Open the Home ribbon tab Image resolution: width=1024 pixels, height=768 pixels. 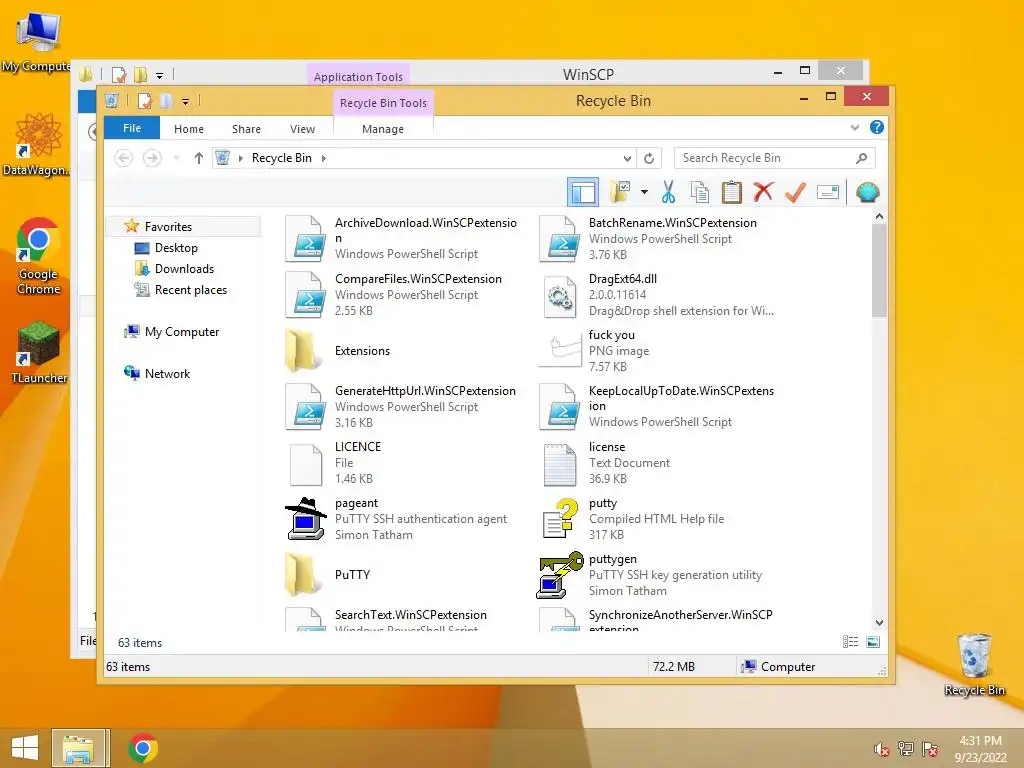pos(189,129)
